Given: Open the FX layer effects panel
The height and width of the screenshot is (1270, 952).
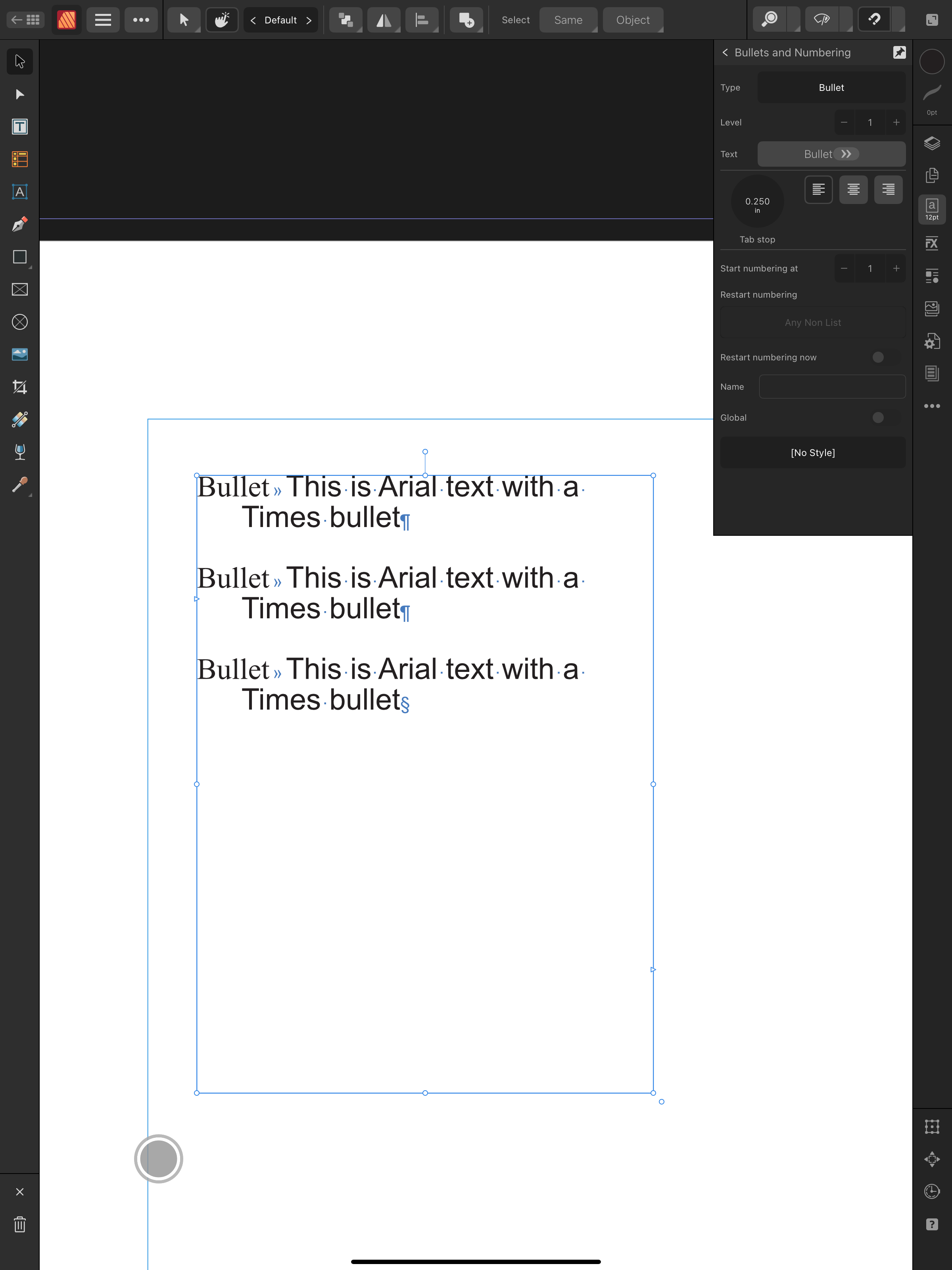Looking at the screenshot, I should point(932,243).
